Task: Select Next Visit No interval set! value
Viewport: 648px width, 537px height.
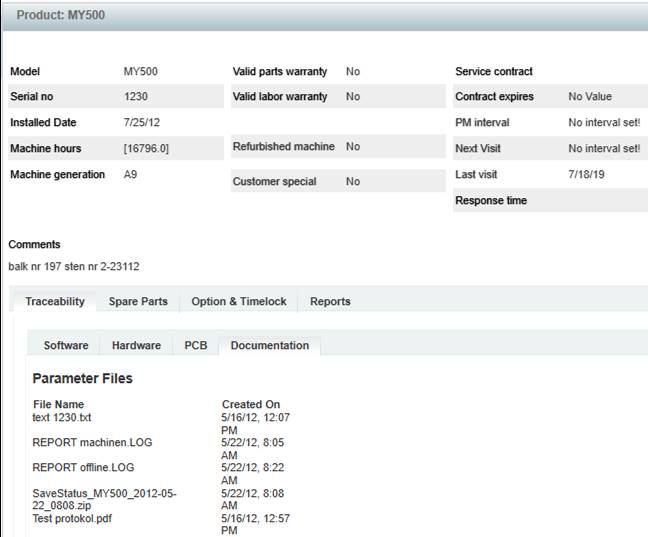Action: coord(604,148)
